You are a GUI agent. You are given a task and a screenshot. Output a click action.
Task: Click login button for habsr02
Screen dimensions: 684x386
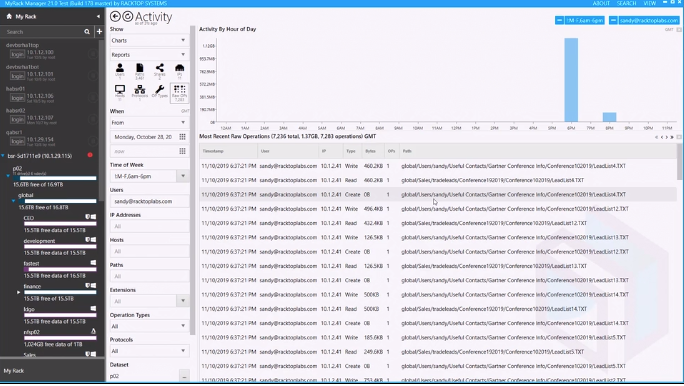tap(17, 120)
